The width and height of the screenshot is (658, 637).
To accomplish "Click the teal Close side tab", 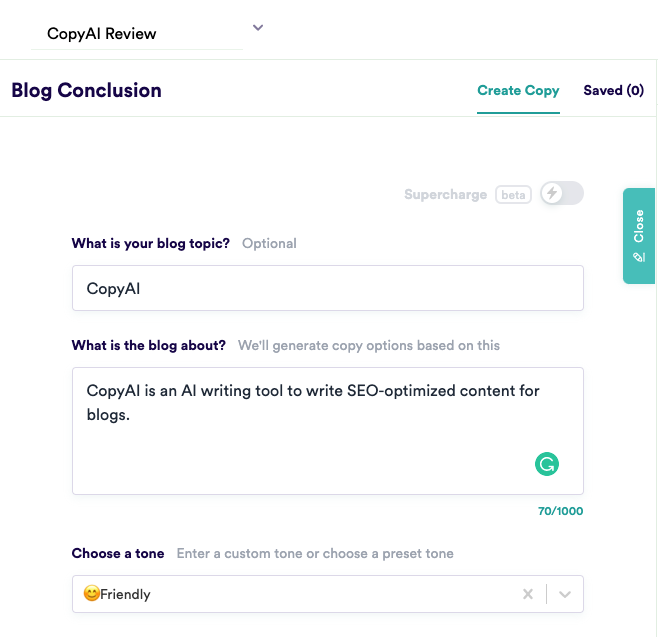I will tap(639, 235).
